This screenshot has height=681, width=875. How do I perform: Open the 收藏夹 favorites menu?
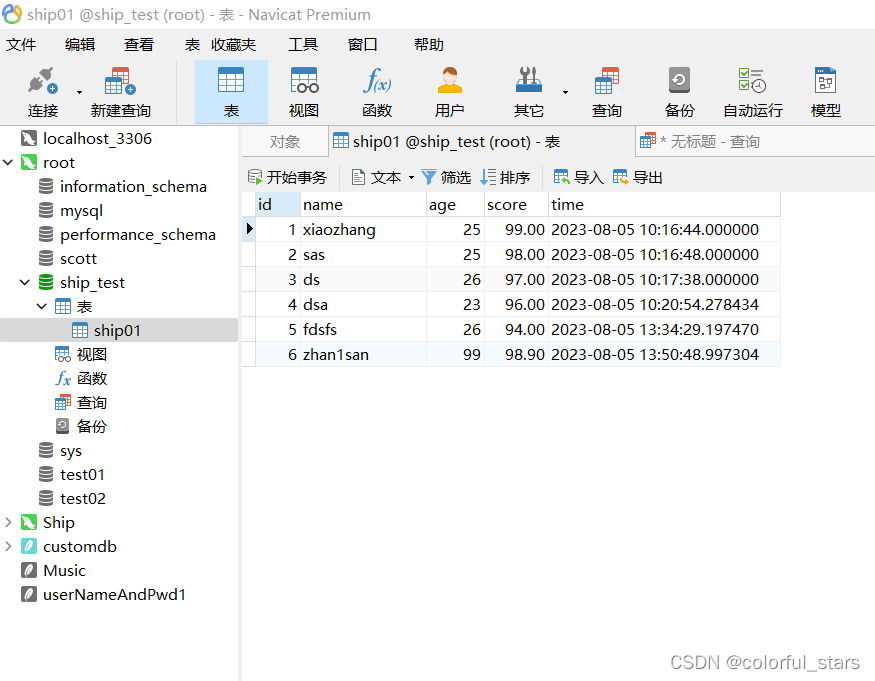233,45
